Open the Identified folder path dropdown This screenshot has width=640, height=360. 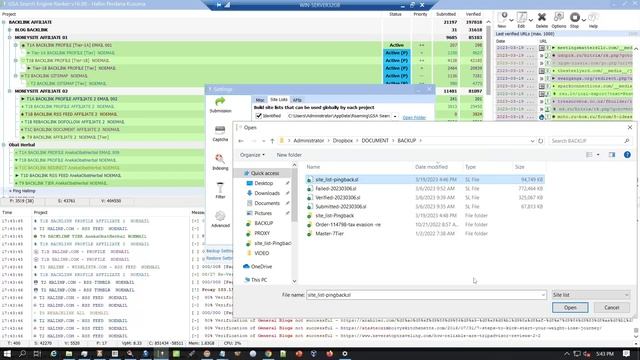[x=395, y=116]
